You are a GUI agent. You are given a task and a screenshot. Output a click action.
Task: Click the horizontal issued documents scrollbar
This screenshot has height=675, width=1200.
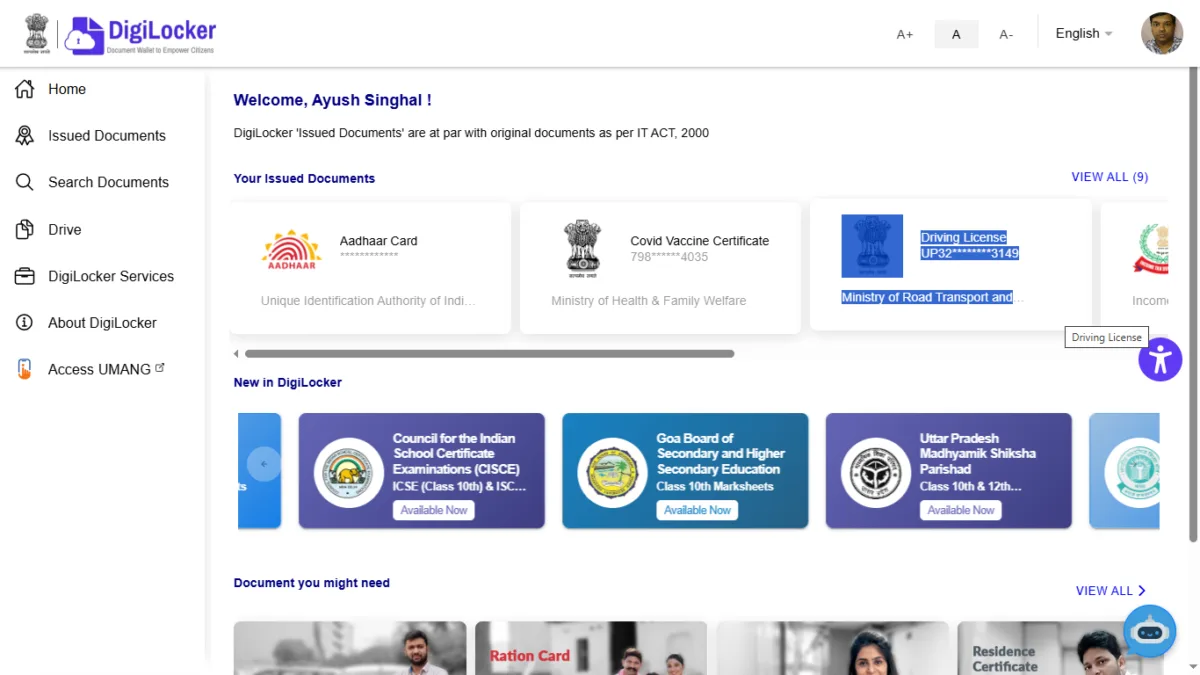click(x=490, y=354)
